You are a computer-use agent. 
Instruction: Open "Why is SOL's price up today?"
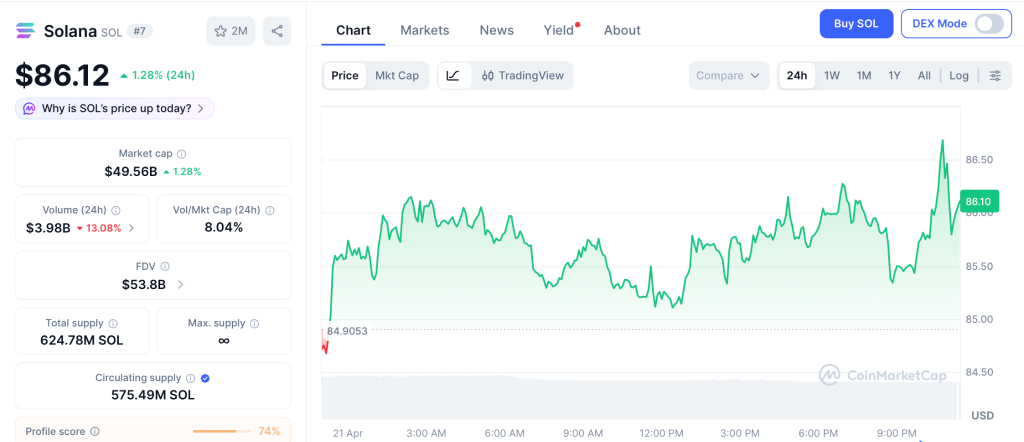coord(115,108)
